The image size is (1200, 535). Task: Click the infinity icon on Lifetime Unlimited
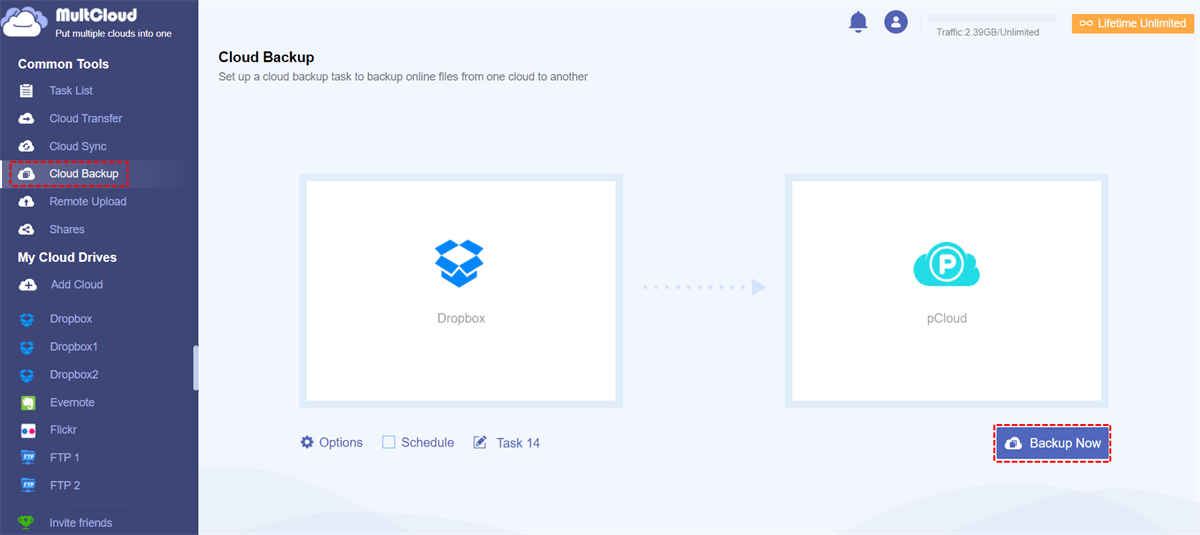pyautogui.click(x=1085, y=24)
